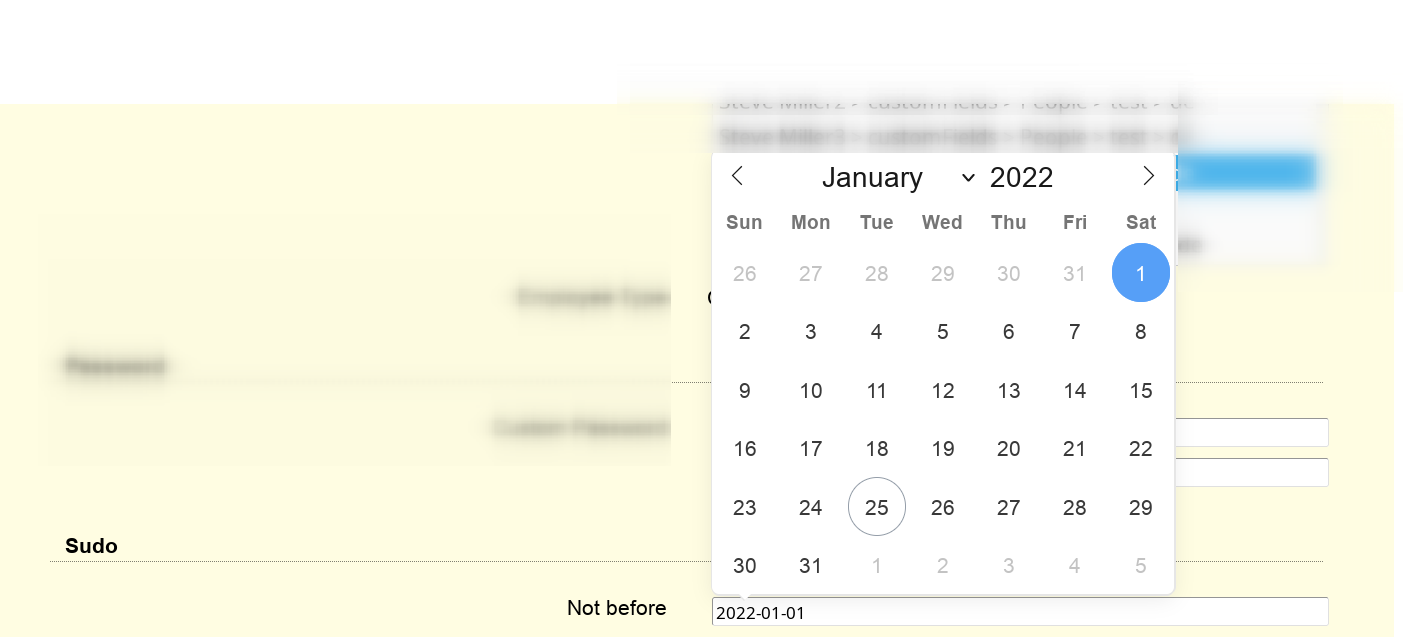1404x638 pixels.
Task: Choose Wednesday January 12
Action: (x=942, y=391)
